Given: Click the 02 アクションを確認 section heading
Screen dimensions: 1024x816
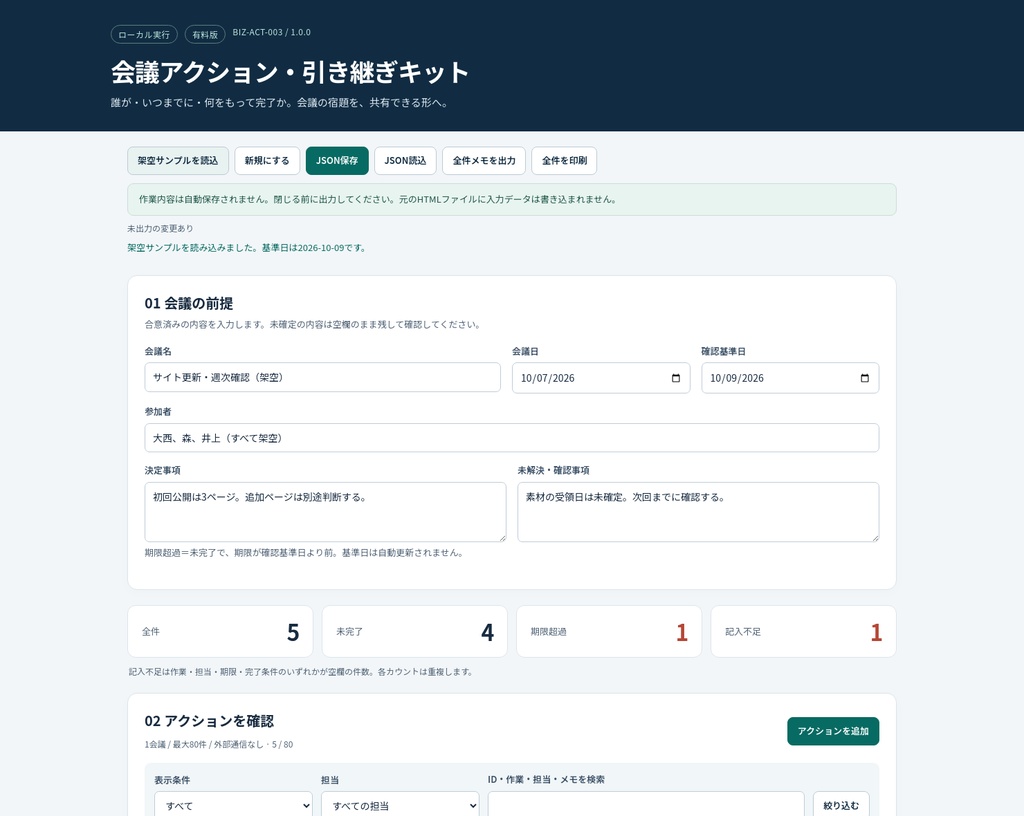Looking at the screenshot, I should (209, 721).
